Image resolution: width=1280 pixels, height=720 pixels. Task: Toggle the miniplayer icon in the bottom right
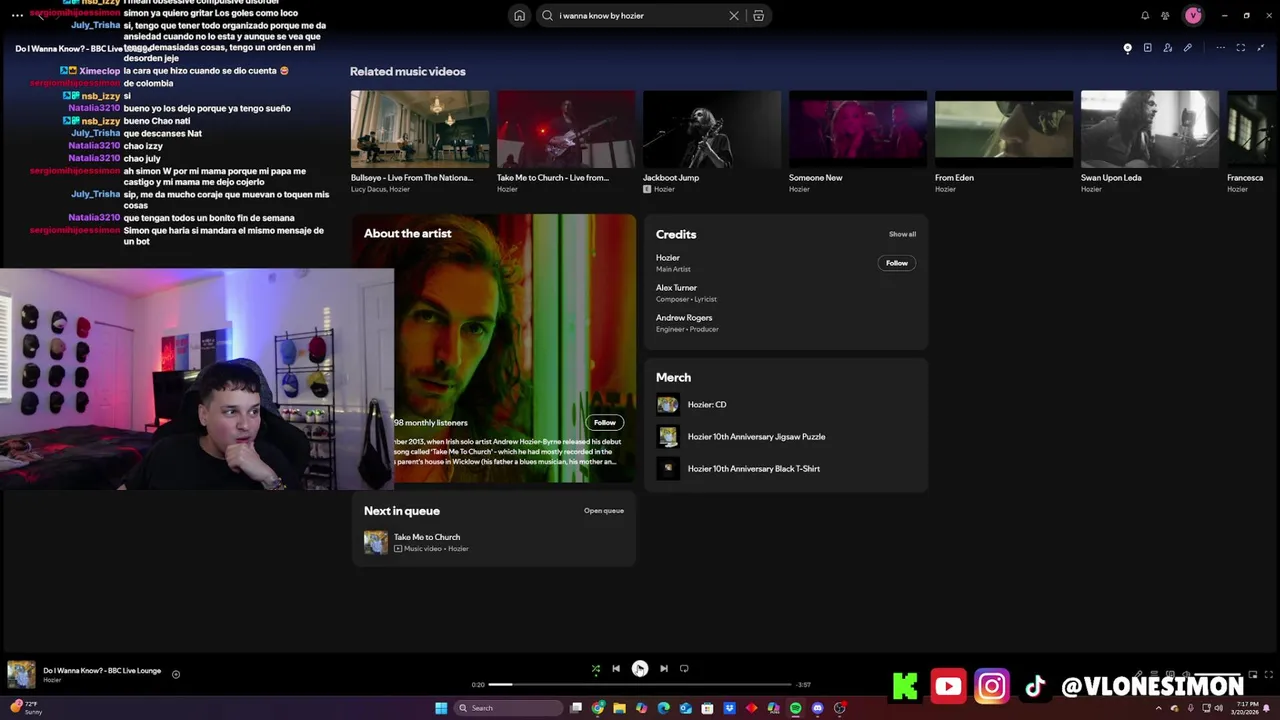click(x=1253, y=675)
